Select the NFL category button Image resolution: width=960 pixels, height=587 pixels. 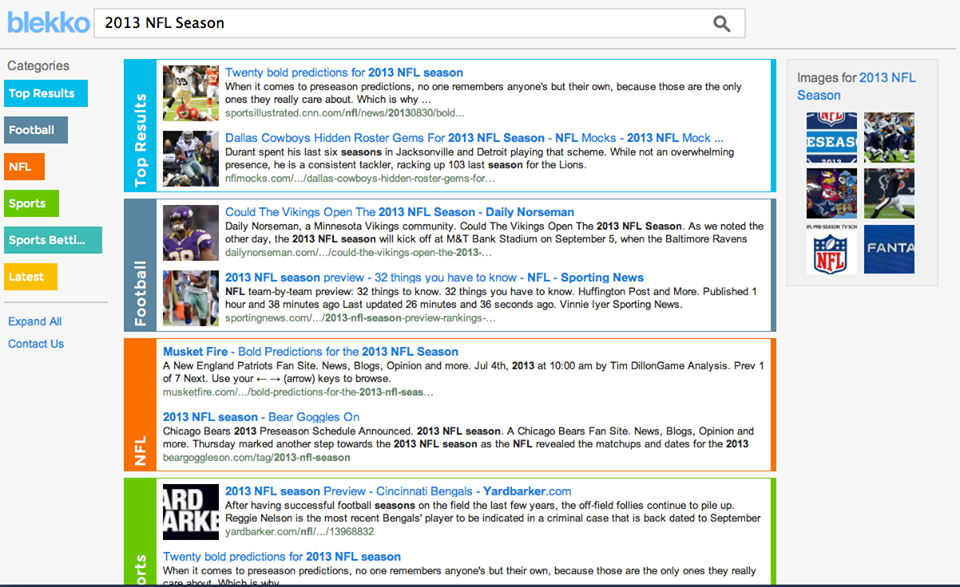(x=24, y=167)
